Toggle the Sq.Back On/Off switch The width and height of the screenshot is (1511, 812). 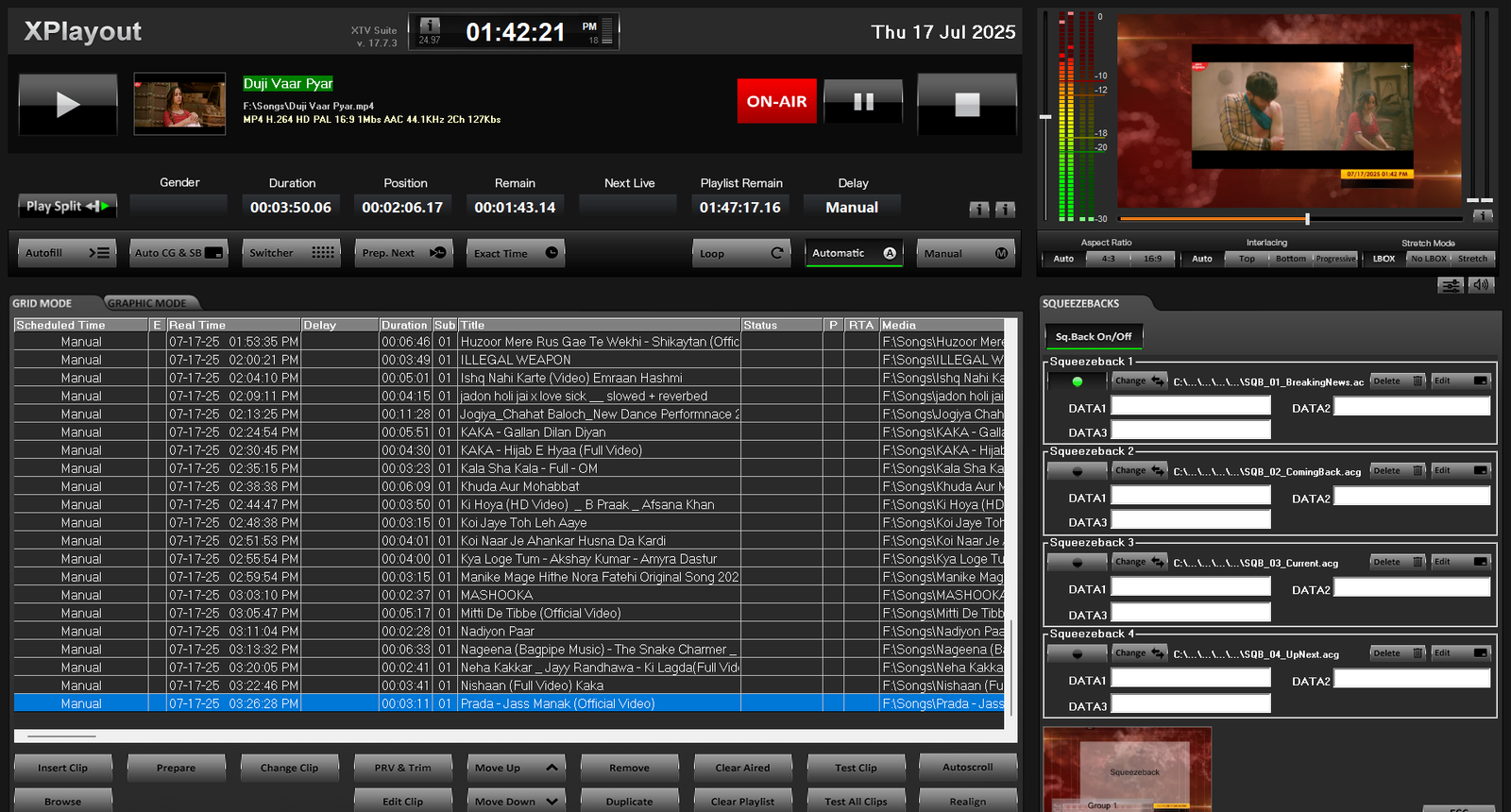click(1093, 336)
